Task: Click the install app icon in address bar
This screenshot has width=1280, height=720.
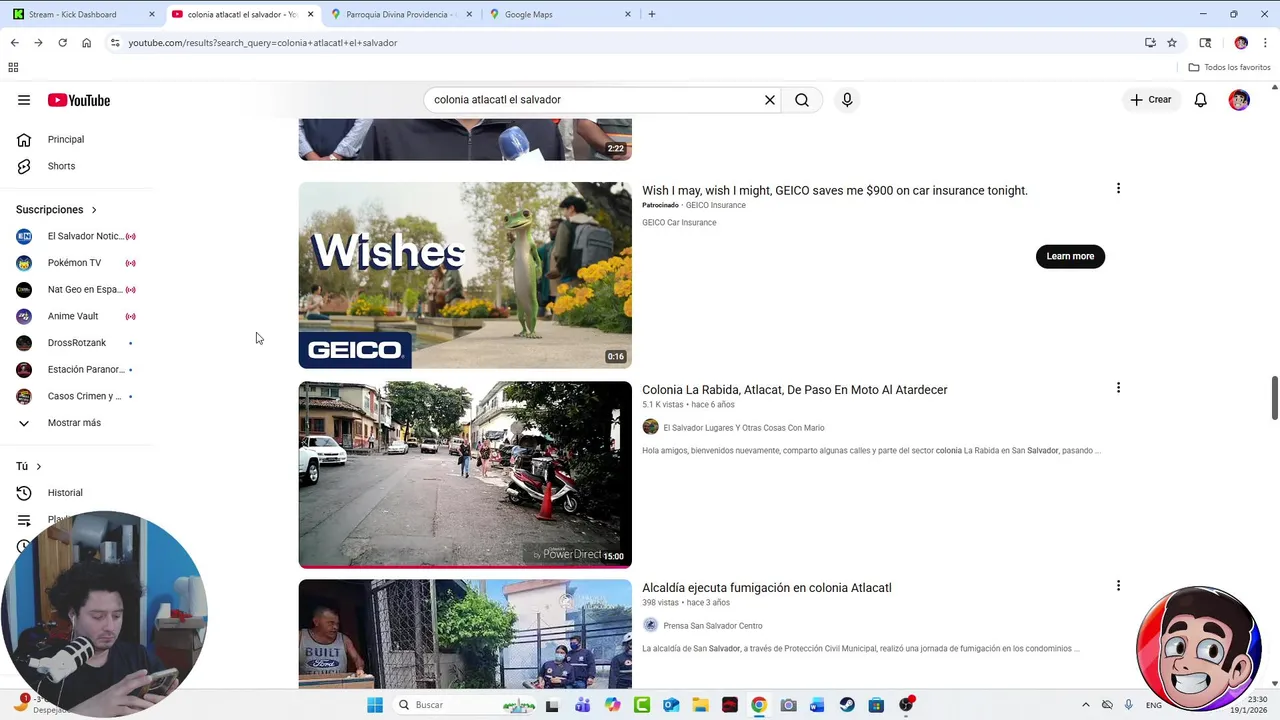Action: coord(1150,43)
